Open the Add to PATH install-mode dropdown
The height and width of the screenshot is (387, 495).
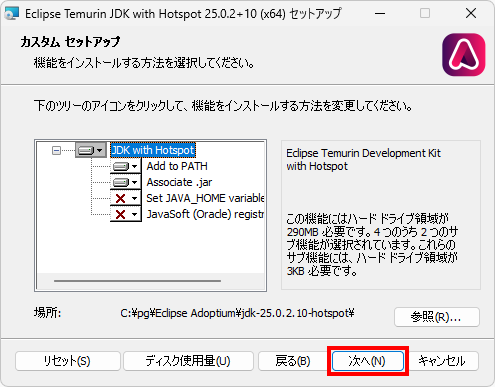[x=126, y=166]
